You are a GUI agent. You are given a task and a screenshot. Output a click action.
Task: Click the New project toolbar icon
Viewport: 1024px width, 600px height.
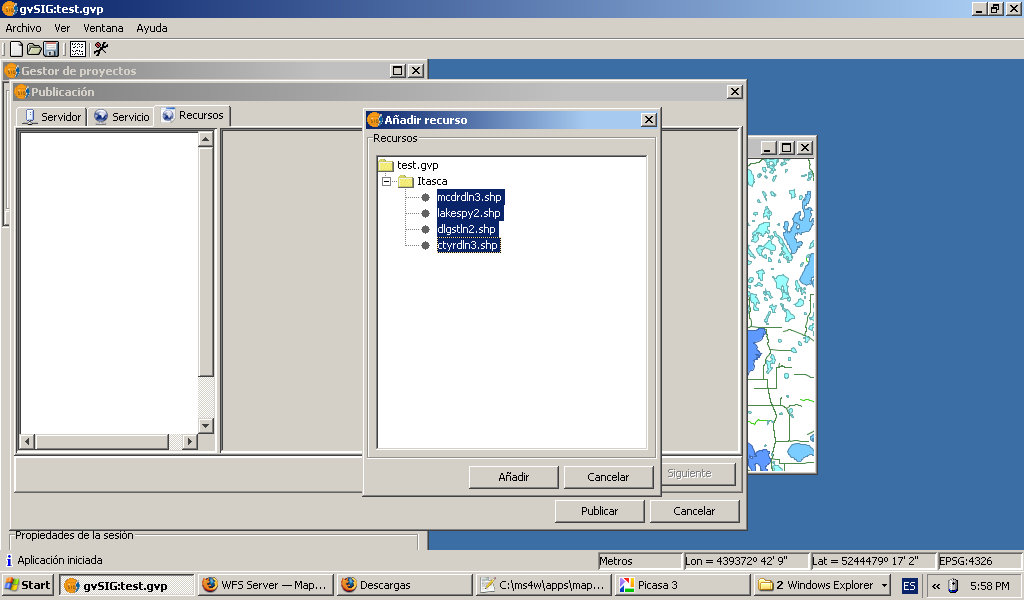16,49
